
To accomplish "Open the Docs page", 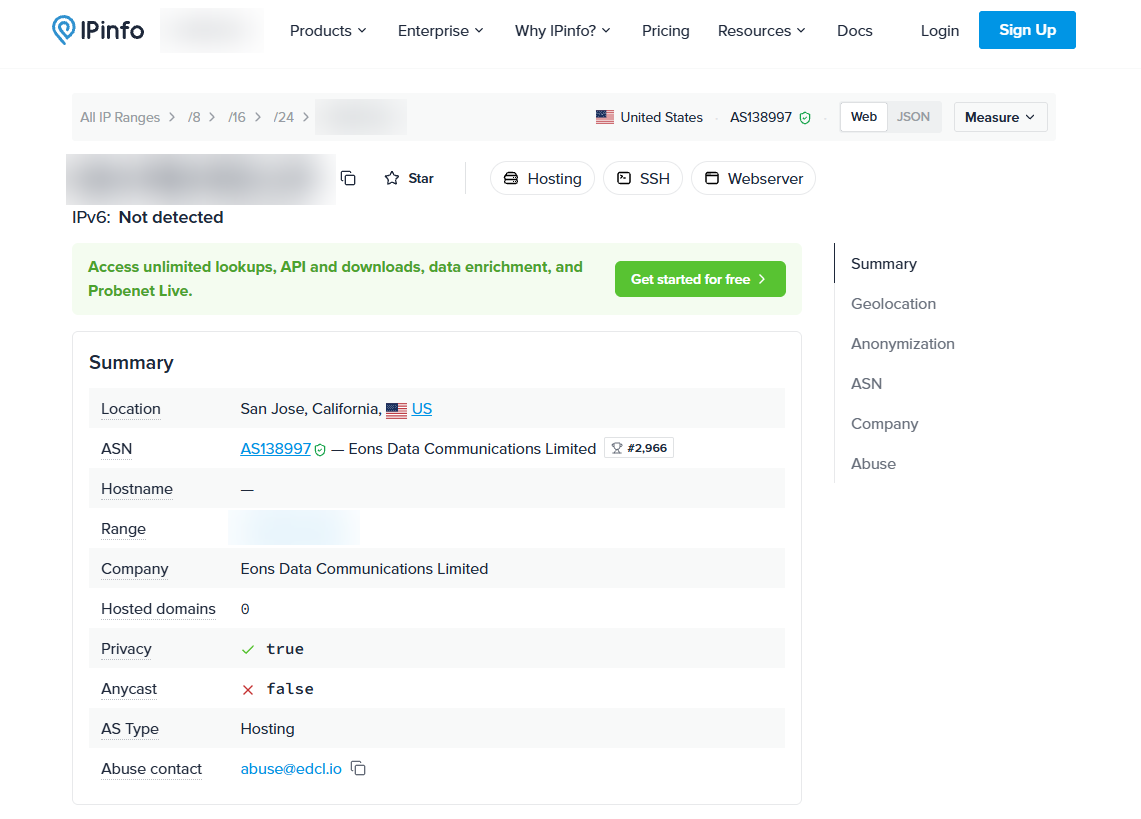I will [854, 31].
